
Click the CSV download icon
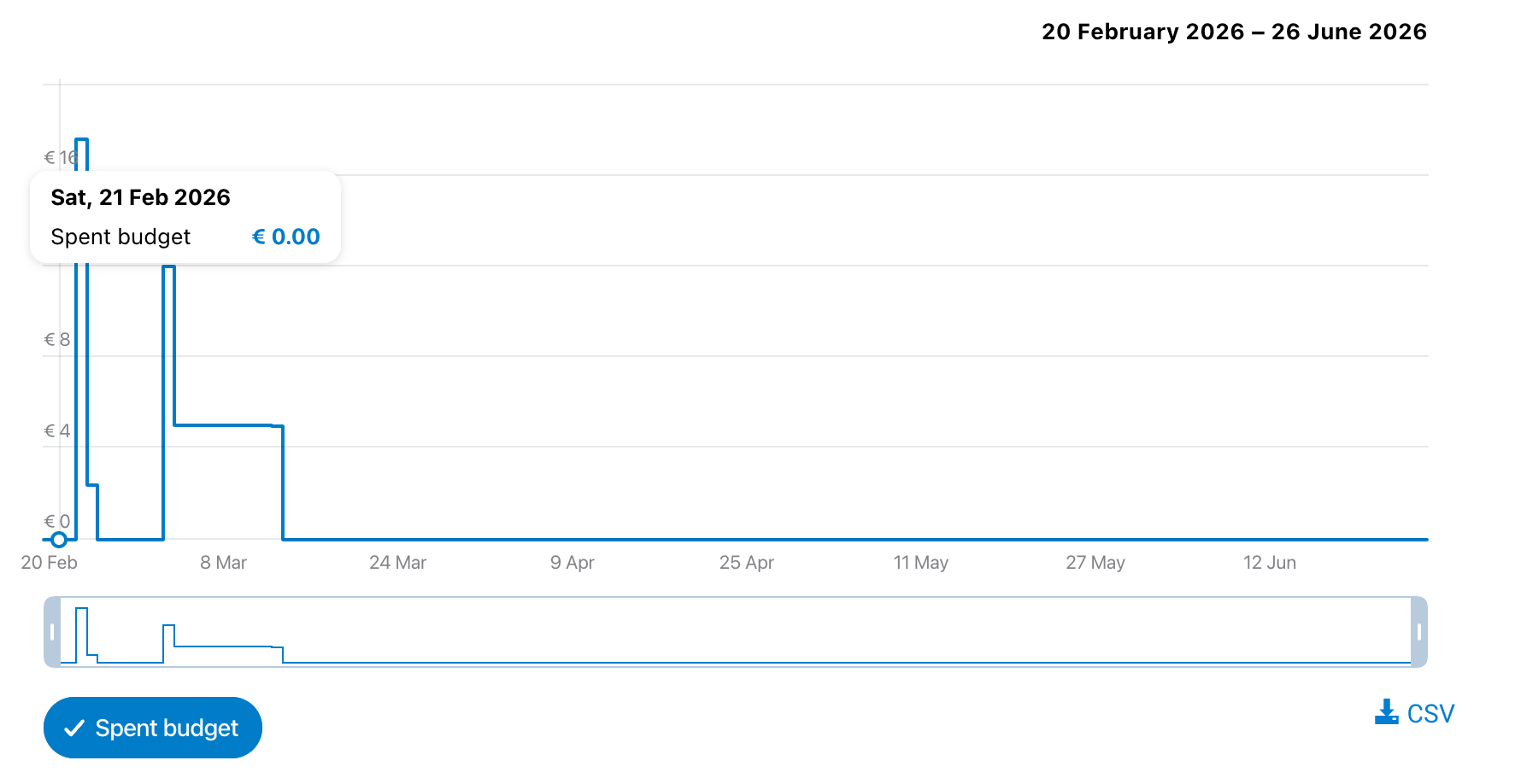tap(1386, 712)
